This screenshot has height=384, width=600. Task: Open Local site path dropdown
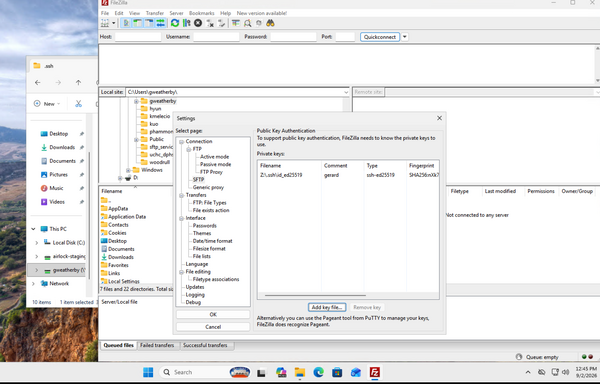point(346,92)
